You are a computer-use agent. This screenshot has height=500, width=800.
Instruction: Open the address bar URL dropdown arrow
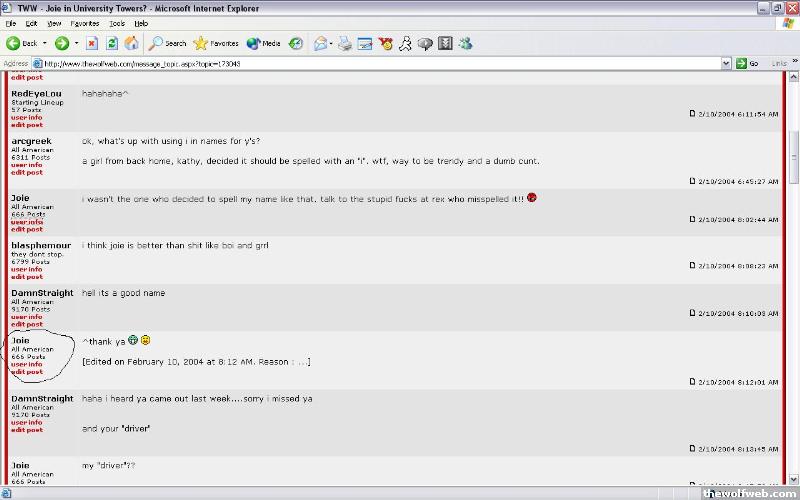point(727,63)
